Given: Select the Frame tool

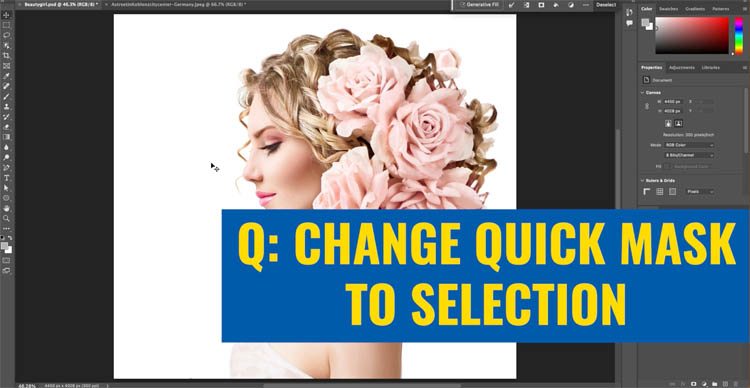Looking at the screenshot, I should click(x=7, y=66).
